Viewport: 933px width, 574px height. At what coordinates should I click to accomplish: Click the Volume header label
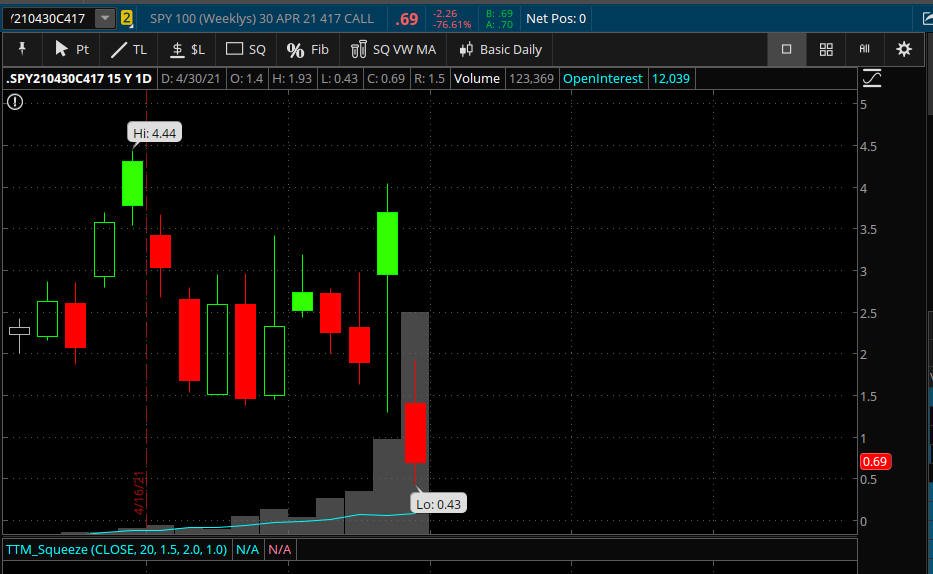click(x=477, y=79)
